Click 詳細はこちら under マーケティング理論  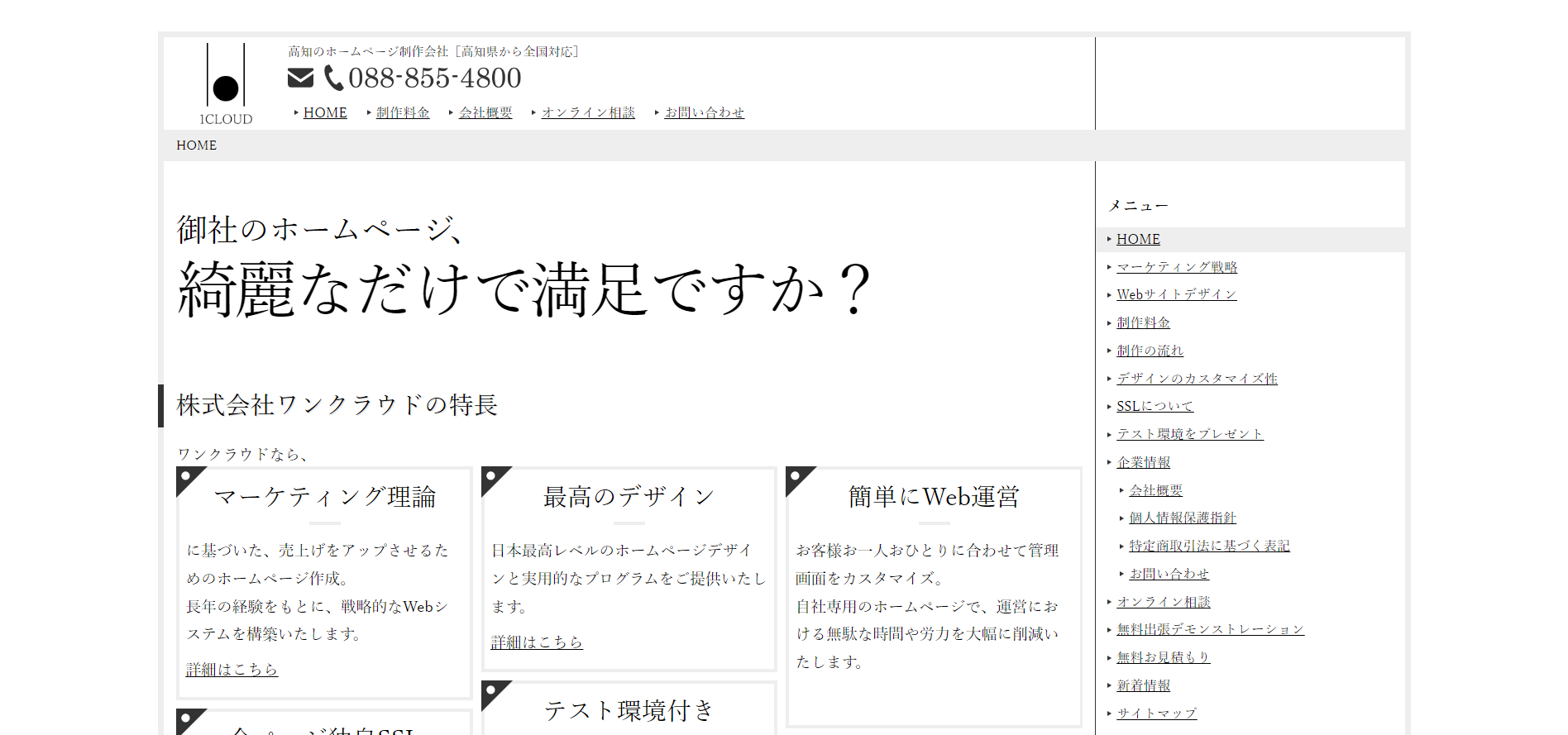point(232,670)
